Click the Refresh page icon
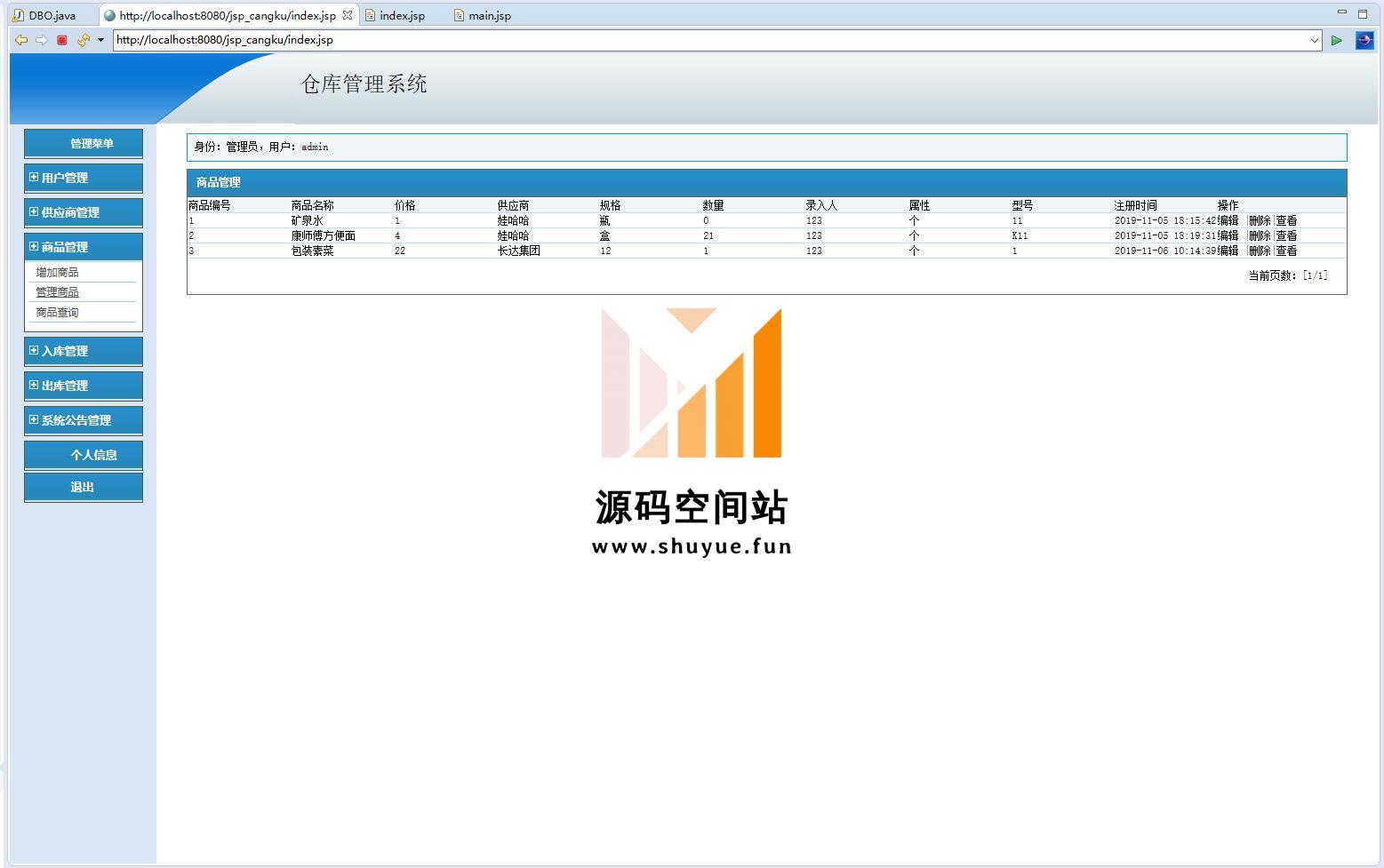1384x868 pixels. pyautogui.click(x=83, y=40)
